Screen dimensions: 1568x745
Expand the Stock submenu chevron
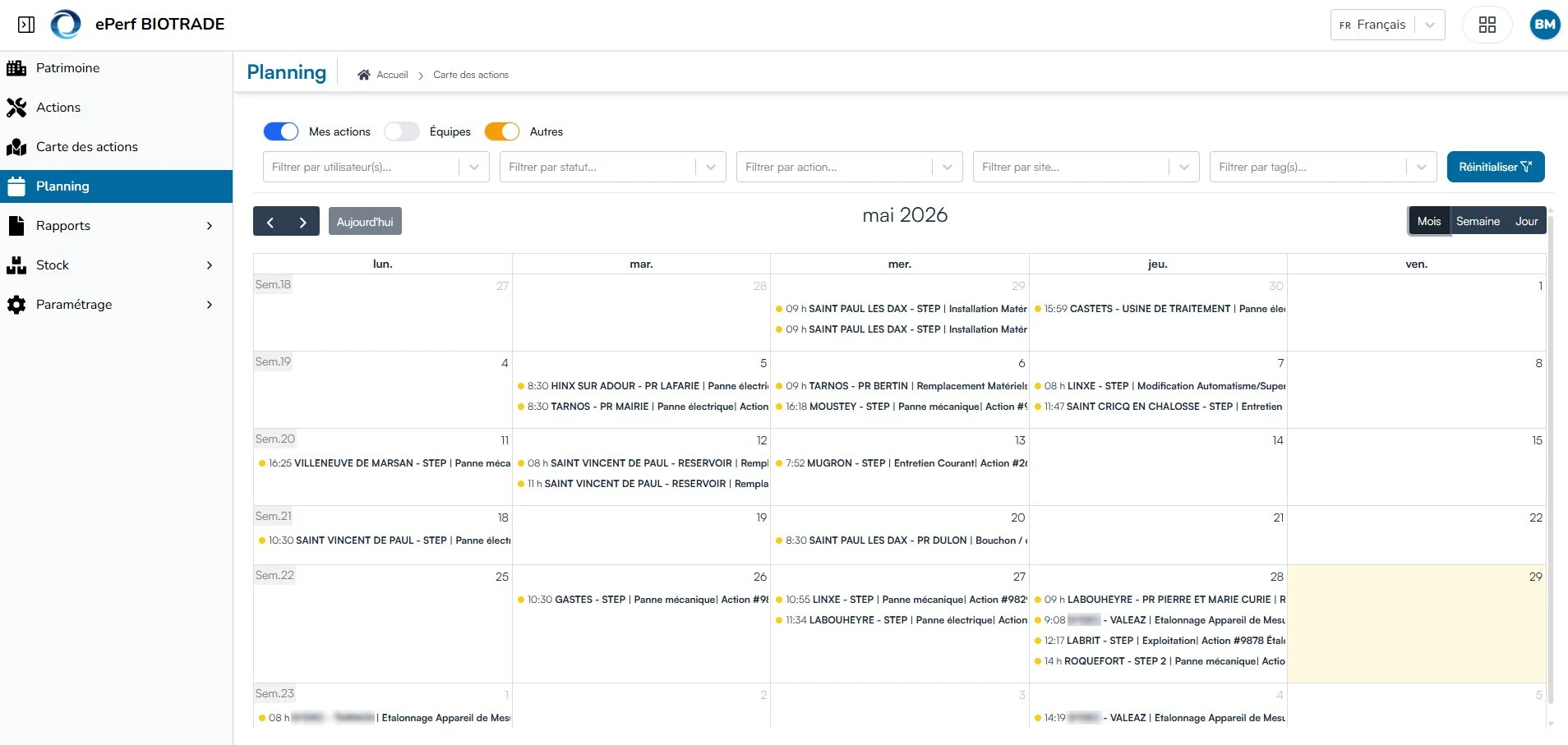[210, 265]
